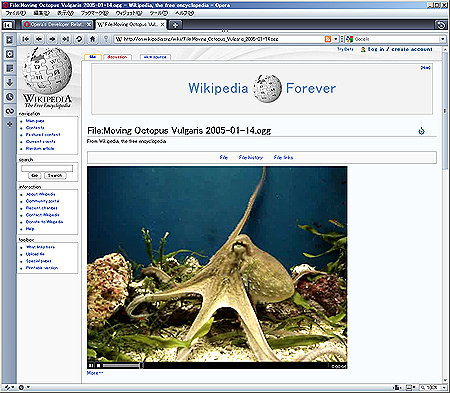Reload the page with the toolbar reload icon
The image size is (450, 393).
[x=79, y=39]
